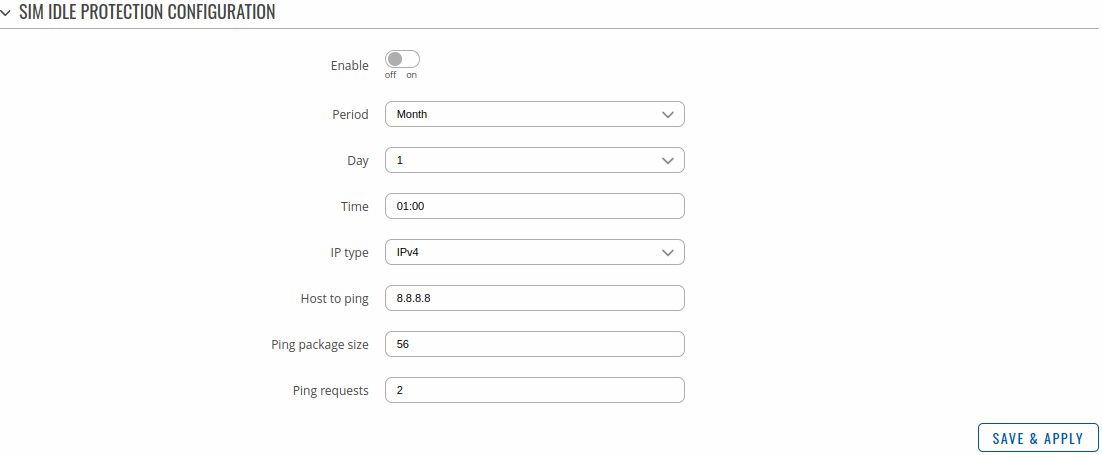This screenshot has width=1102, height=455.
Task: Click the SIM Idle Protection Configuration heading
Action: point(147,12)
